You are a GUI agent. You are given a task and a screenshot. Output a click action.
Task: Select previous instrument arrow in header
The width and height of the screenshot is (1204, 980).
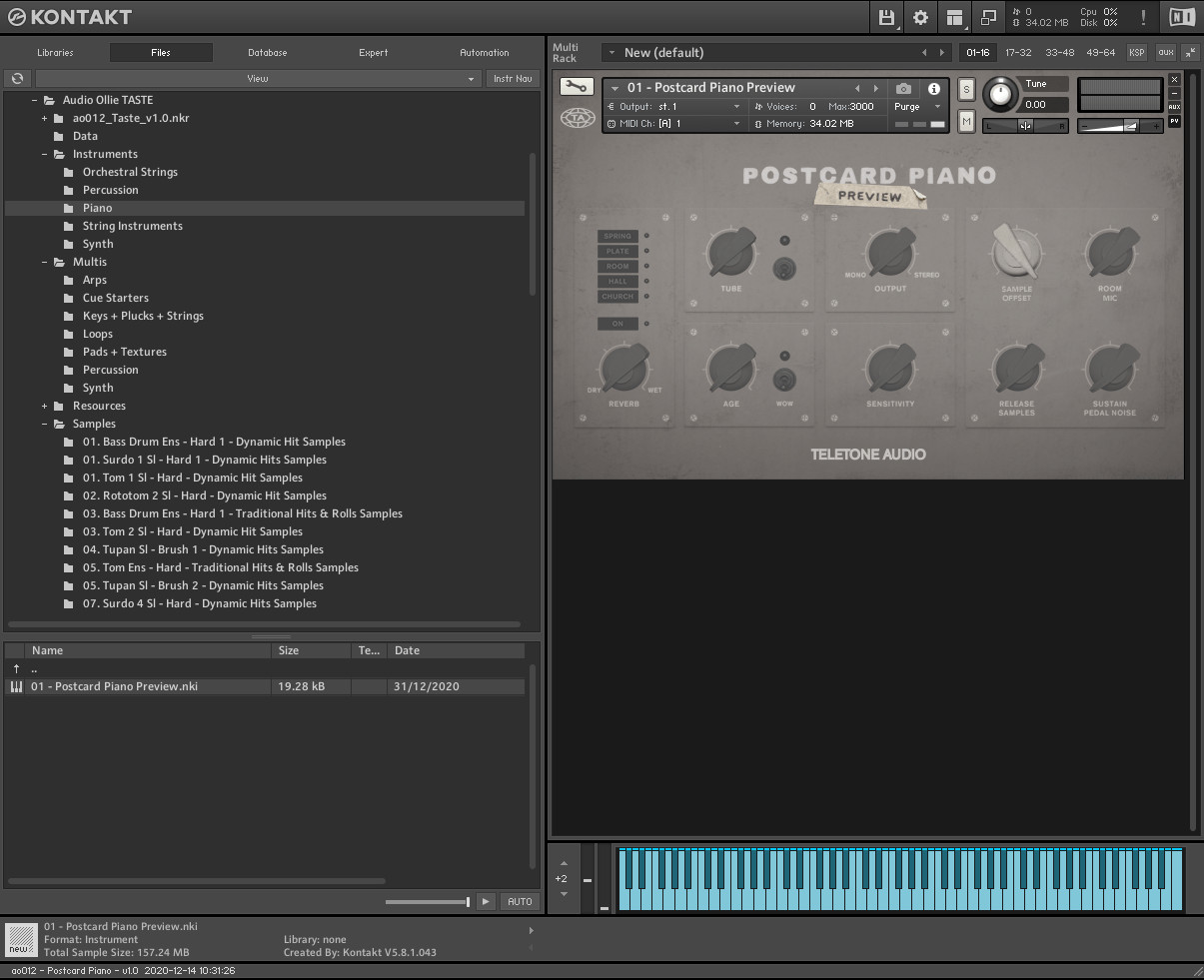tap(857, 88)
